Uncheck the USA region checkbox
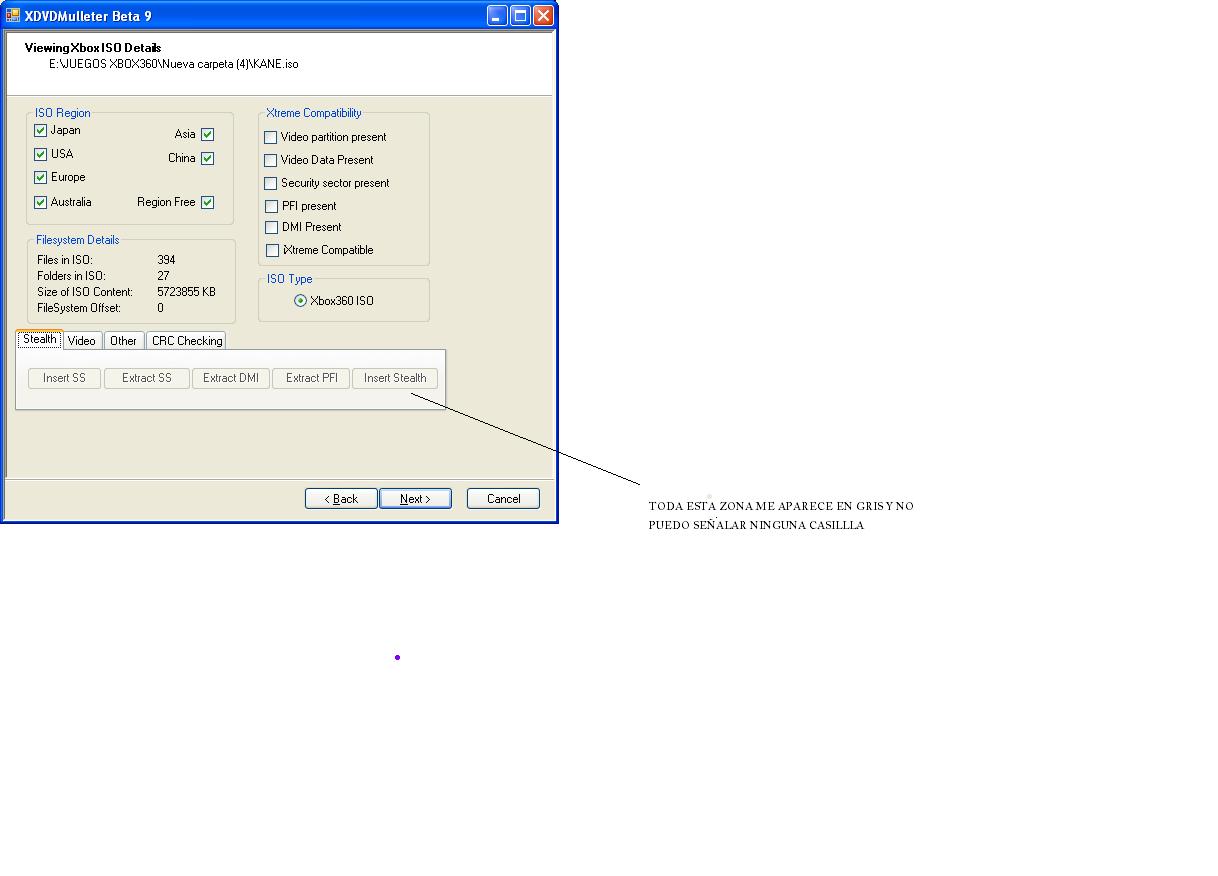The width and height of the screenshot is (1218, 876). point(41,155)
